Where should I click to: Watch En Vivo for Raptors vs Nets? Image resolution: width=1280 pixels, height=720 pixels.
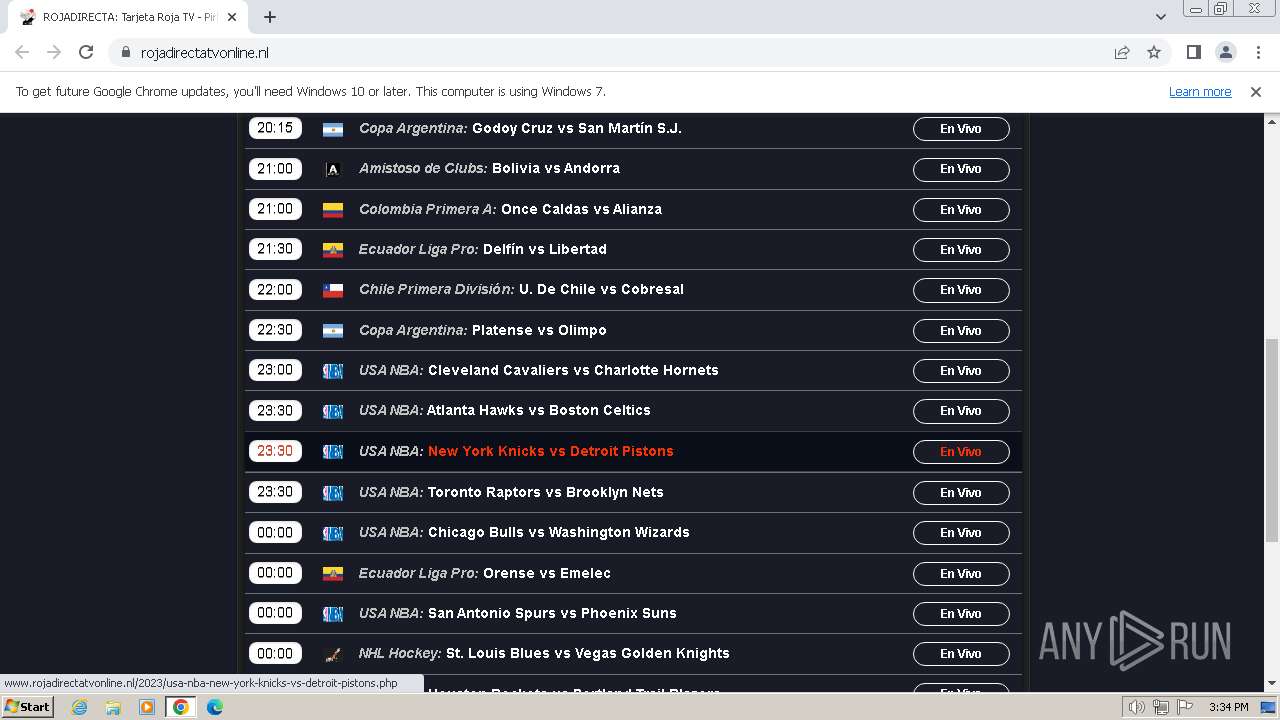961,493
